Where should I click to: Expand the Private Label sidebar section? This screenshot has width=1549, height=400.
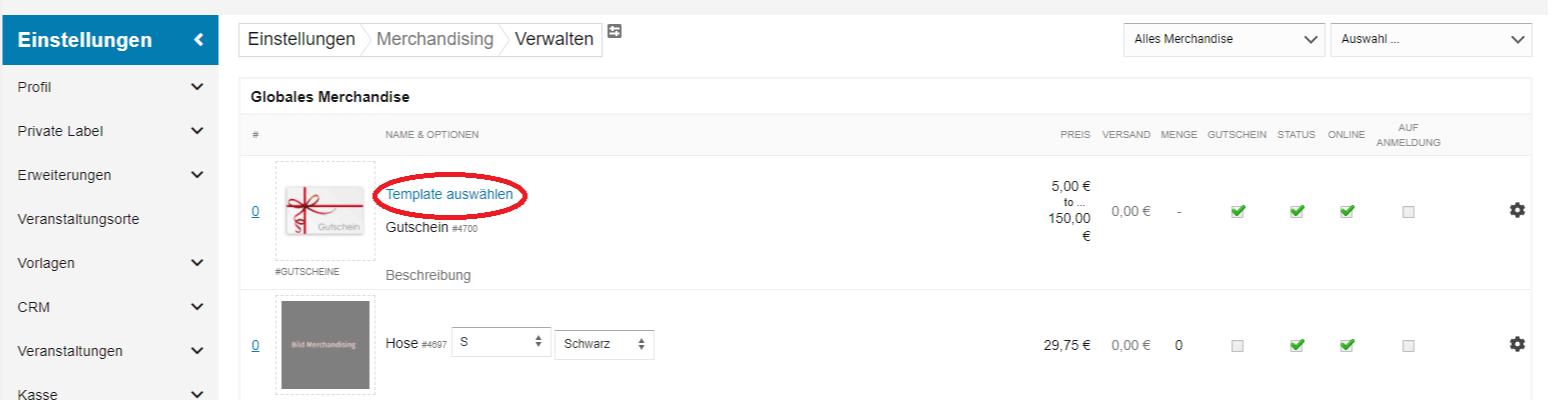click(x=109, y=131)
